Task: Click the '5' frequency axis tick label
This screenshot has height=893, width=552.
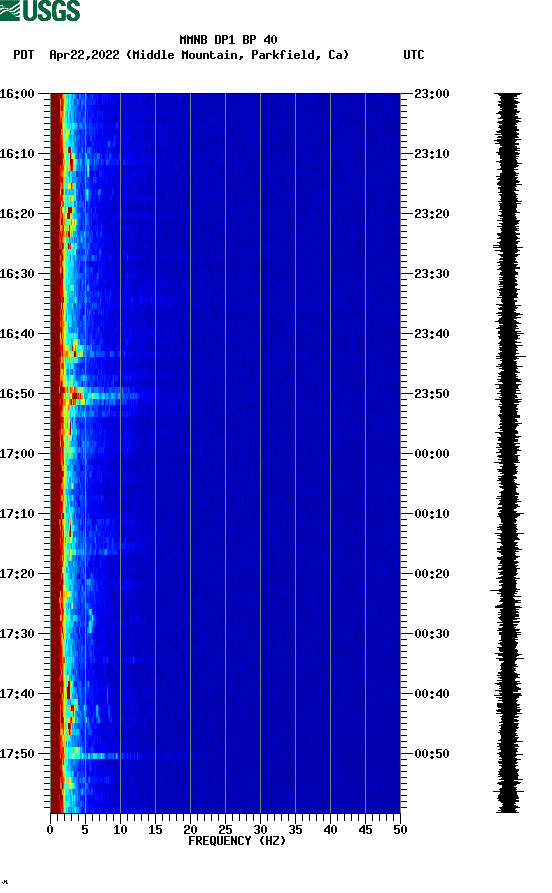Action: (x=85, y=830)
